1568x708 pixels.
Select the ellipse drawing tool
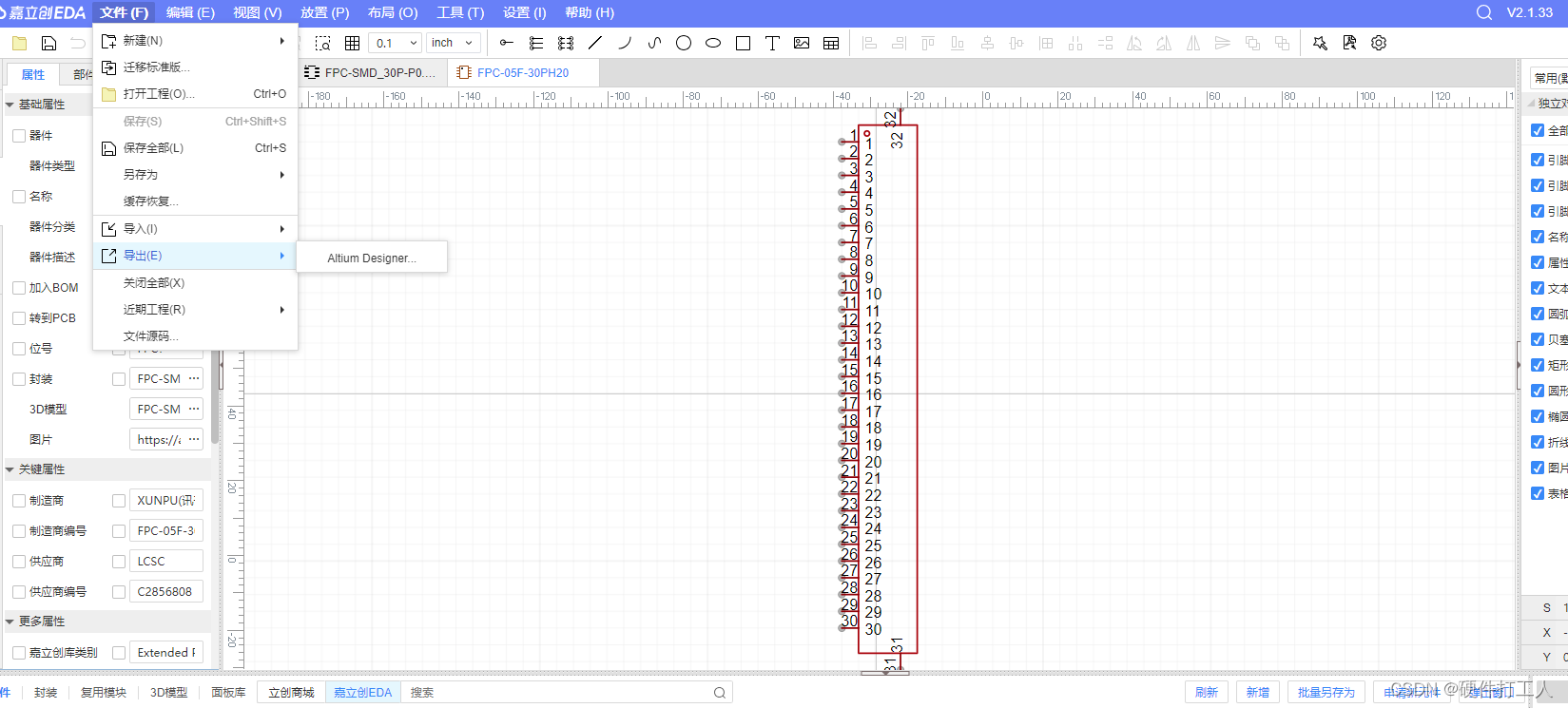point(713,43)
